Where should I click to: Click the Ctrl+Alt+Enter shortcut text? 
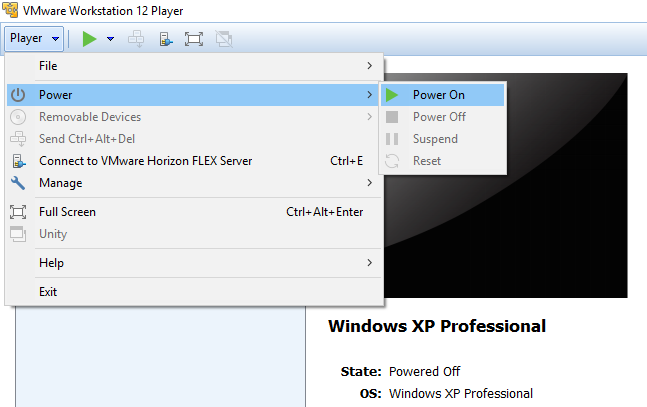coord(325,212)
